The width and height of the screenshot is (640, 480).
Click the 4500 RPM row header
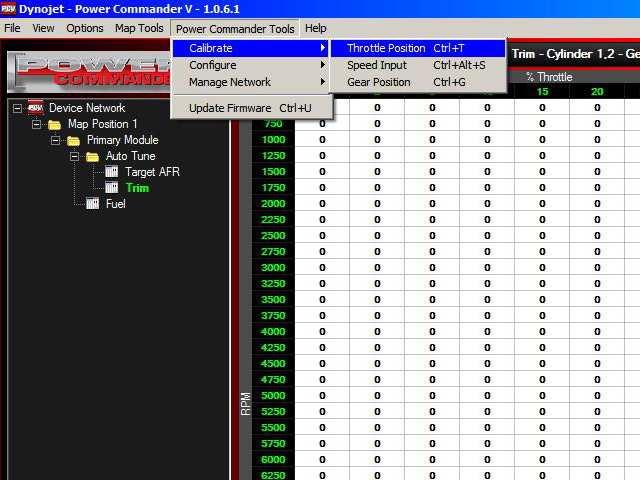pos(273,363)
